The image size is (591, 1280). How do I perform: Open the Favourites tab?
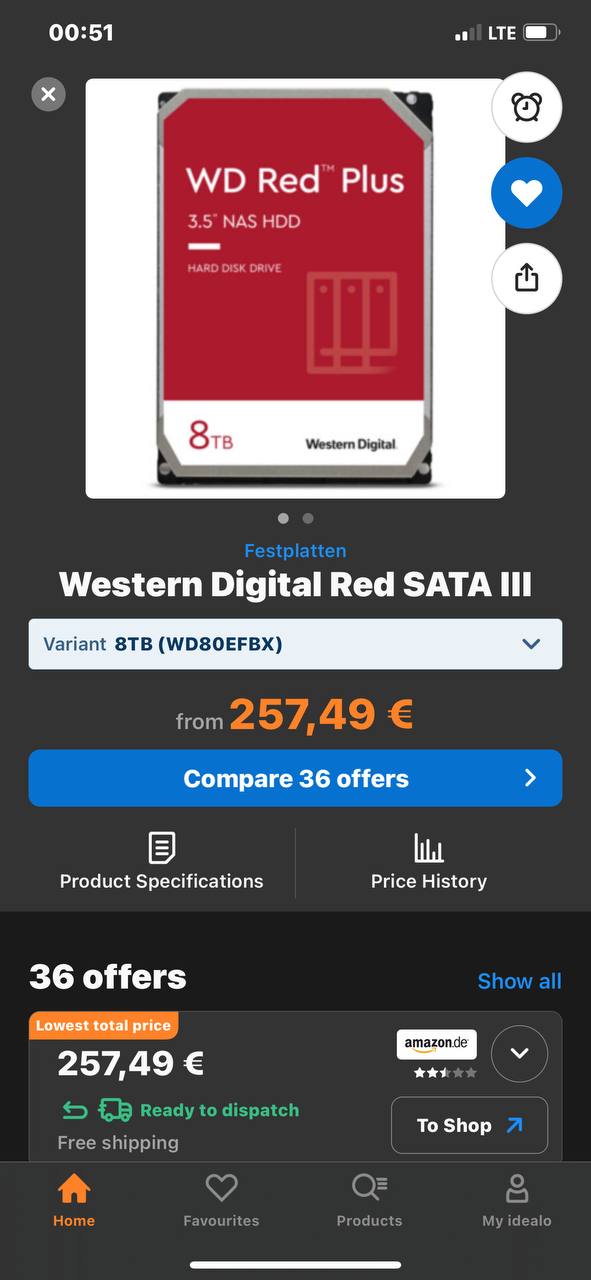coord(221,1200)
